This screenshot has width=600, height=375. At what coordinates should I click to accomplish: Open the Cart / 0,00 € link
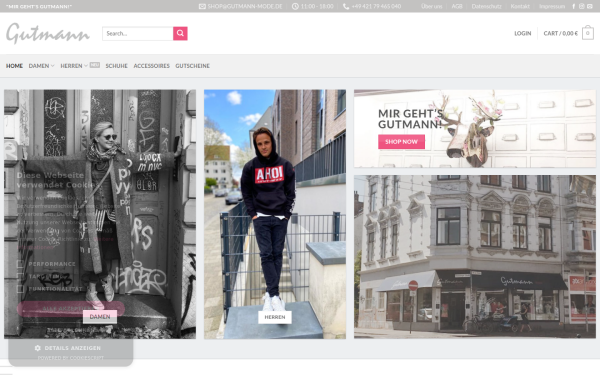[561, 33]
